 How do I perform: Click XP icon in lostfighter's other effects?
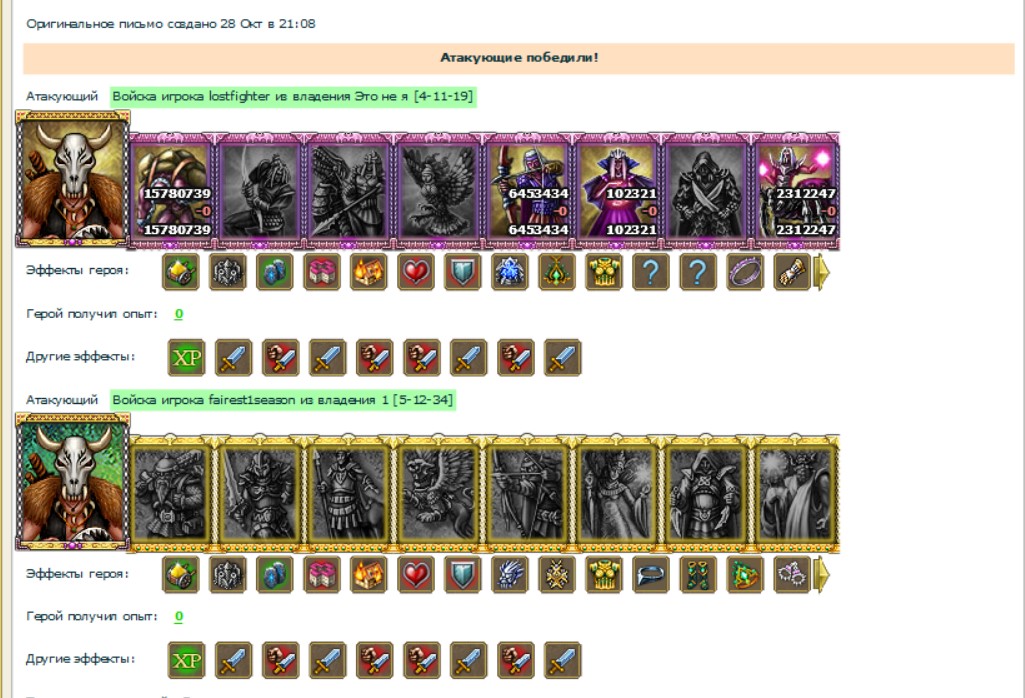(186, 357)
